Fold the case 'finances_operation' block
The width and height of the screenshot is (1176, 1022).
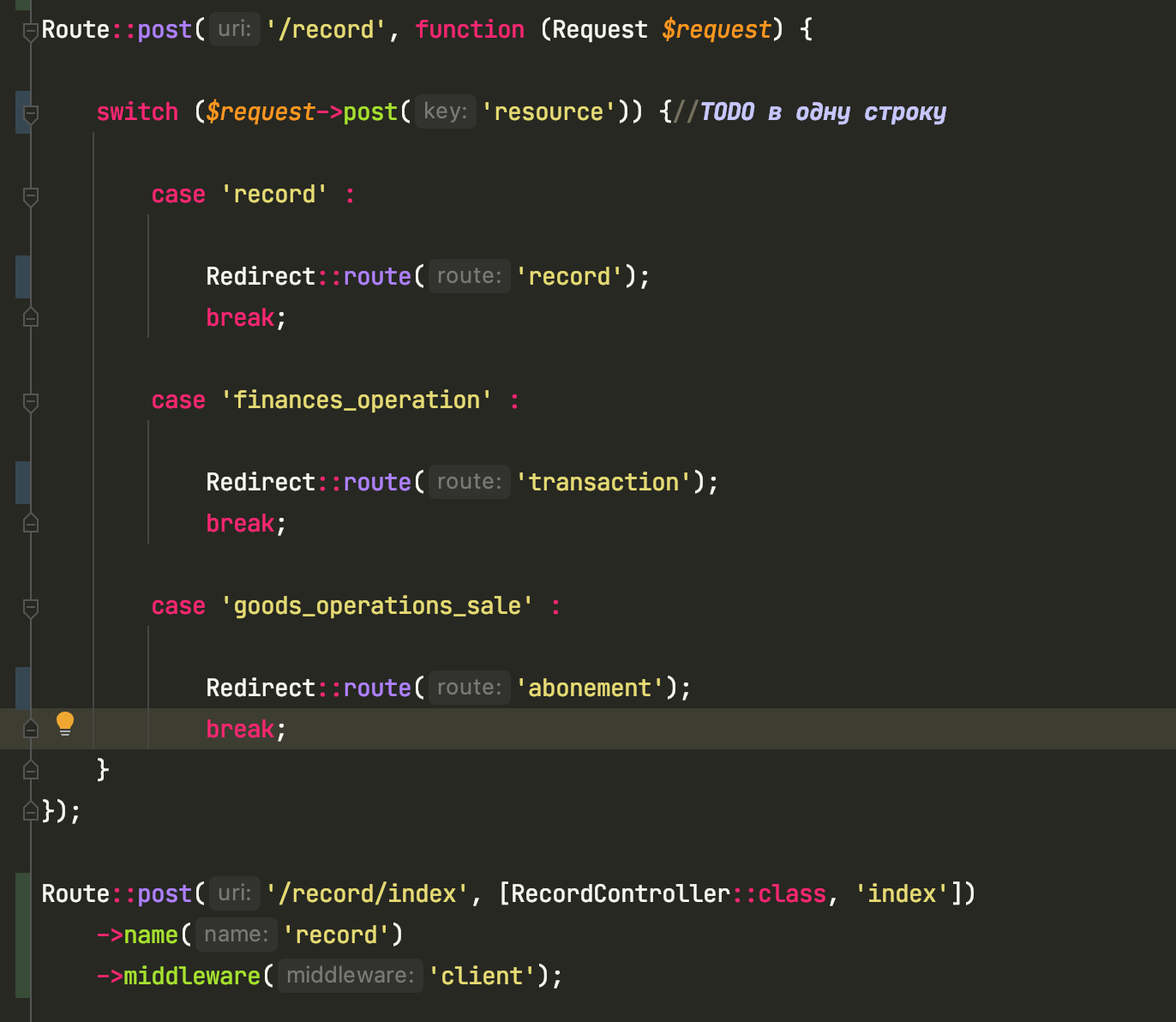point(31,402)
